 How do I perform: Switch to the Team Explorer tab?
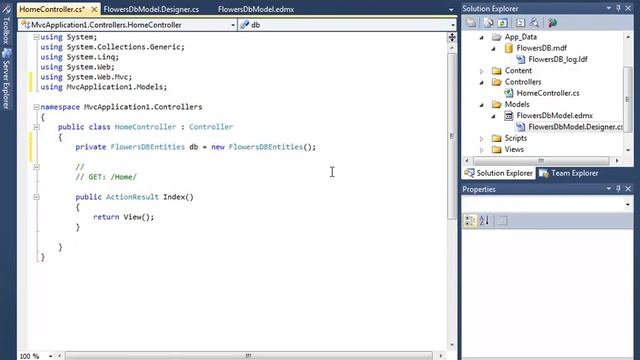(569, 173)
